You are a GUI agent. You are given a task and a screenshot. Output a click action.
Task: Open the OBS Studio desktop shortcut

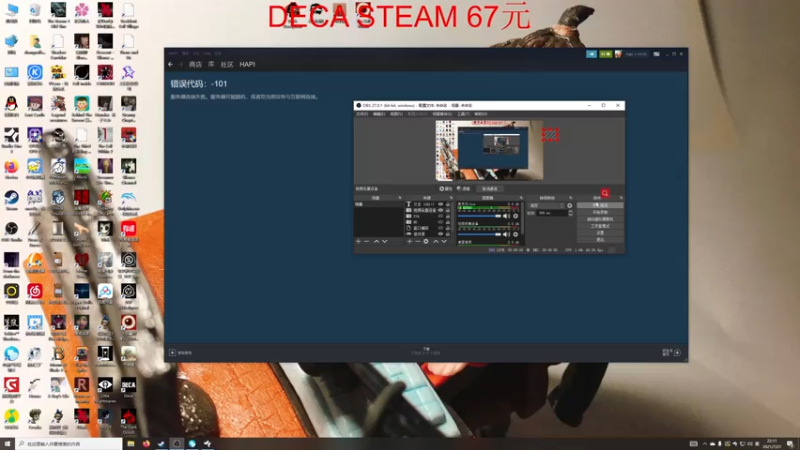pyautogui.click(x=11, y=232)
